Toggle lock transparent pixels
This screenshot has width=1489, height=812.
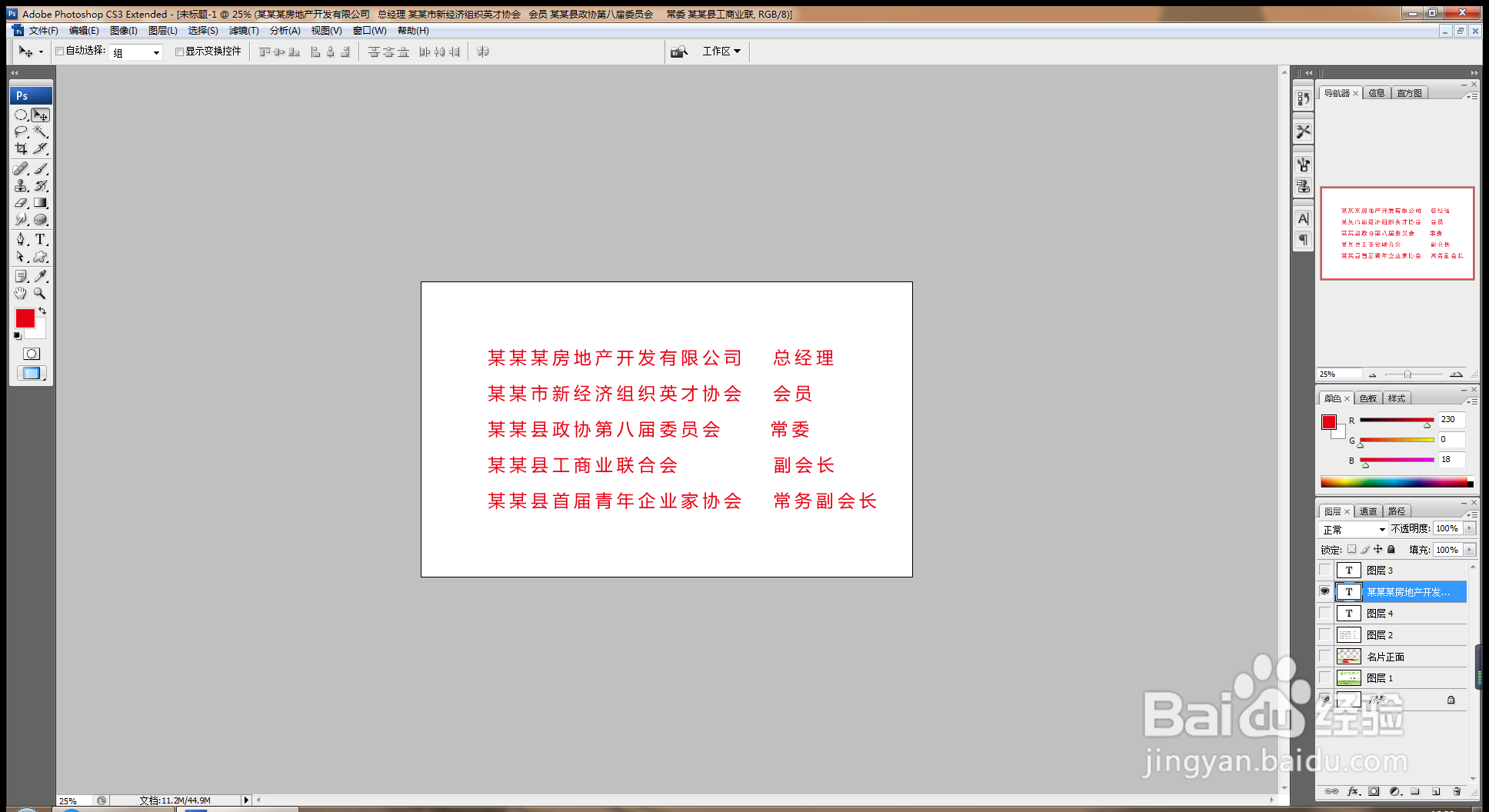(1351, 549)
